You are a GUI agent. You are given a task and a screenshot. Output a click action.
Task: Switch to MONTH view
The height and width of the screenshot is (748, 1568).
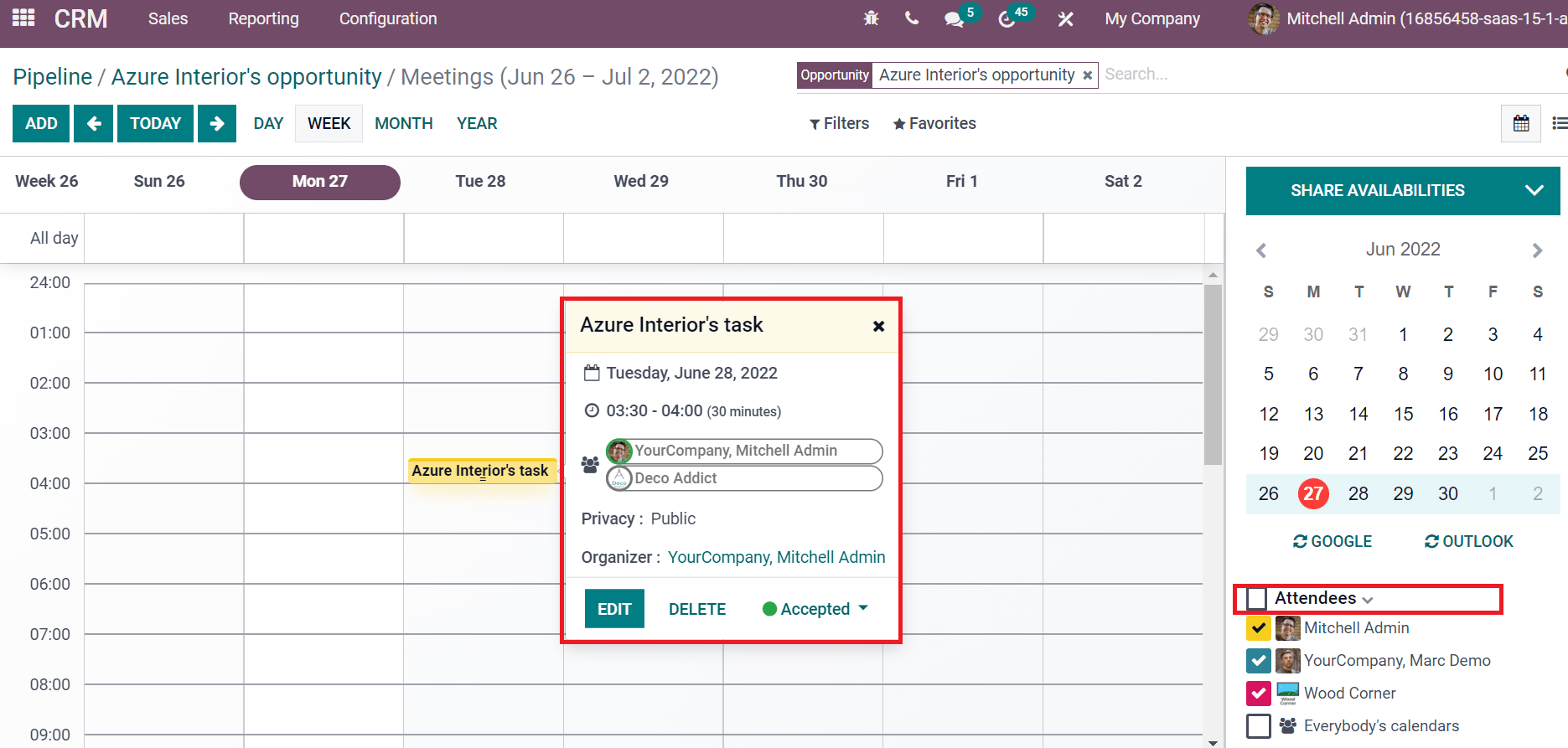pos(404,123)
